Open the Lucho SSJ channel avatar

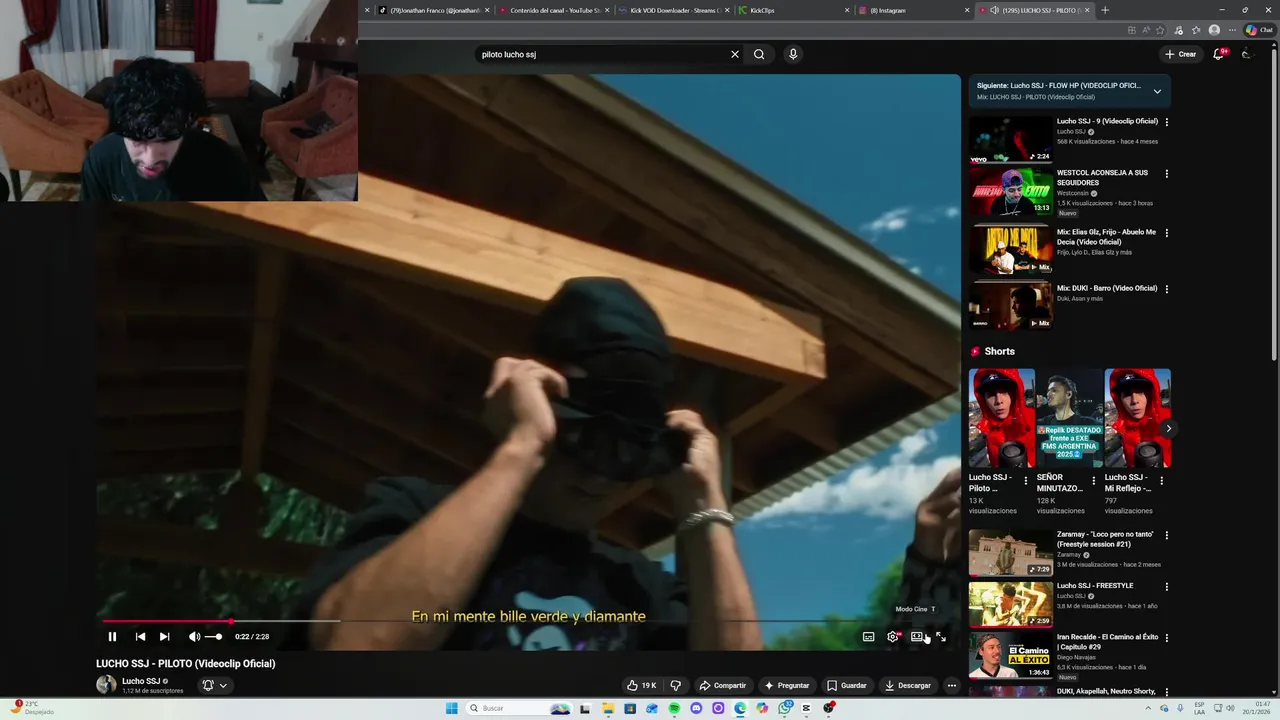point(106,685)
